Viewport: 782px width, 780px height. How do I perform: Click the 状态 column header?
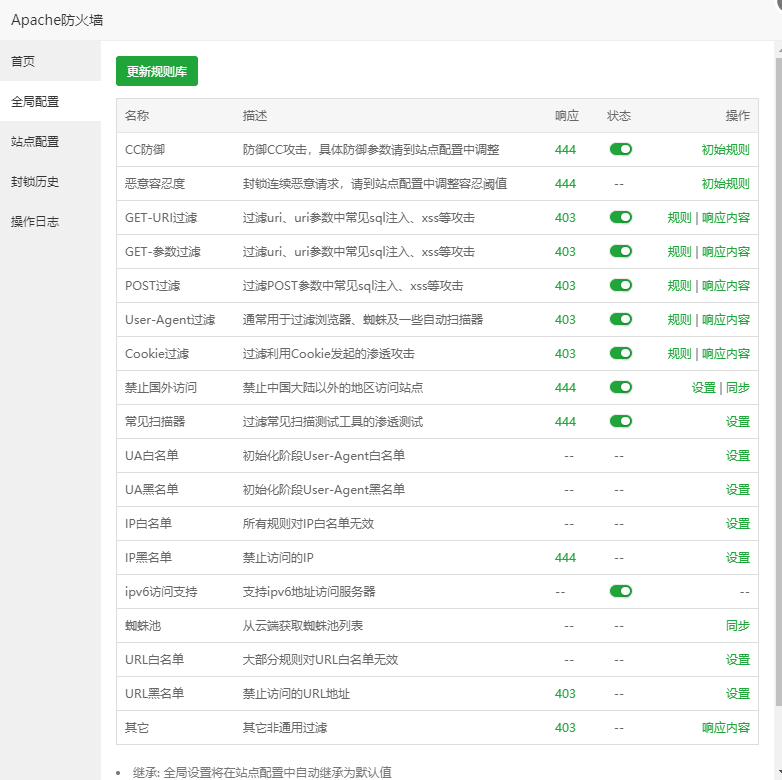click(619, 116)
